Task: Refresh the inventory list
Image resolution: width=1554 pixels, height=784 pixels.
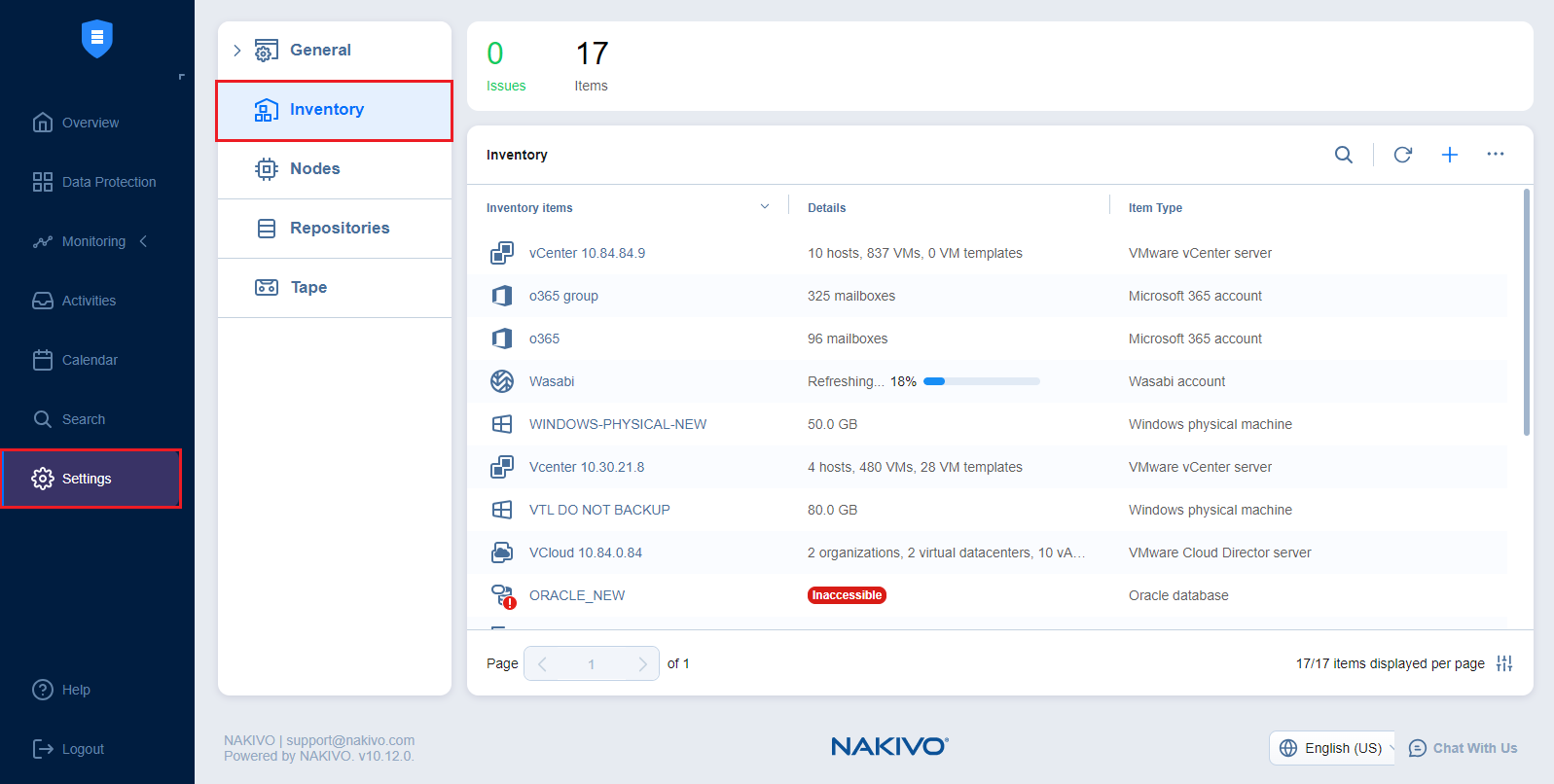Action: pos(1402,155)
